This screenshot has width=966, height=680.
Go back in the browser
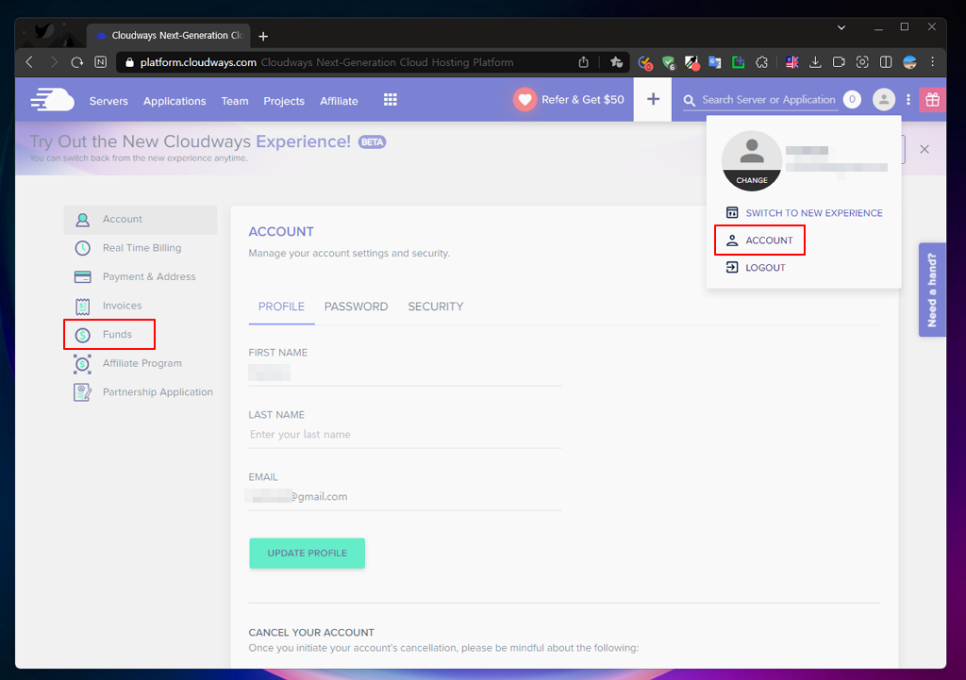(29, 62)
